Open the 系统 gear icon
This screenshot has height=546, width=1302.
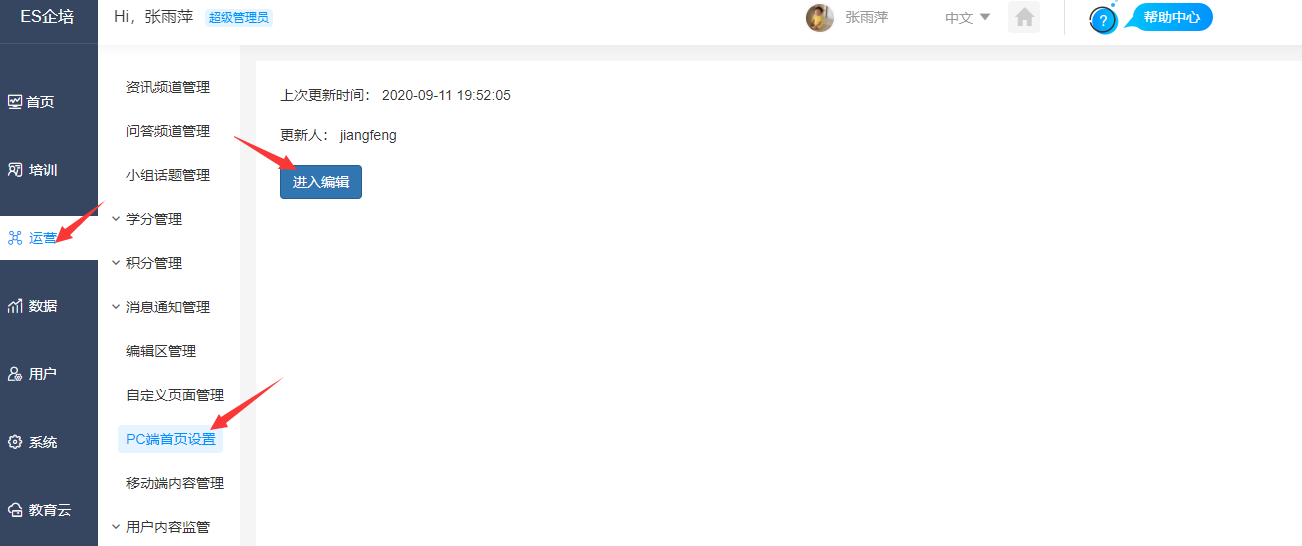coord(15,442)
